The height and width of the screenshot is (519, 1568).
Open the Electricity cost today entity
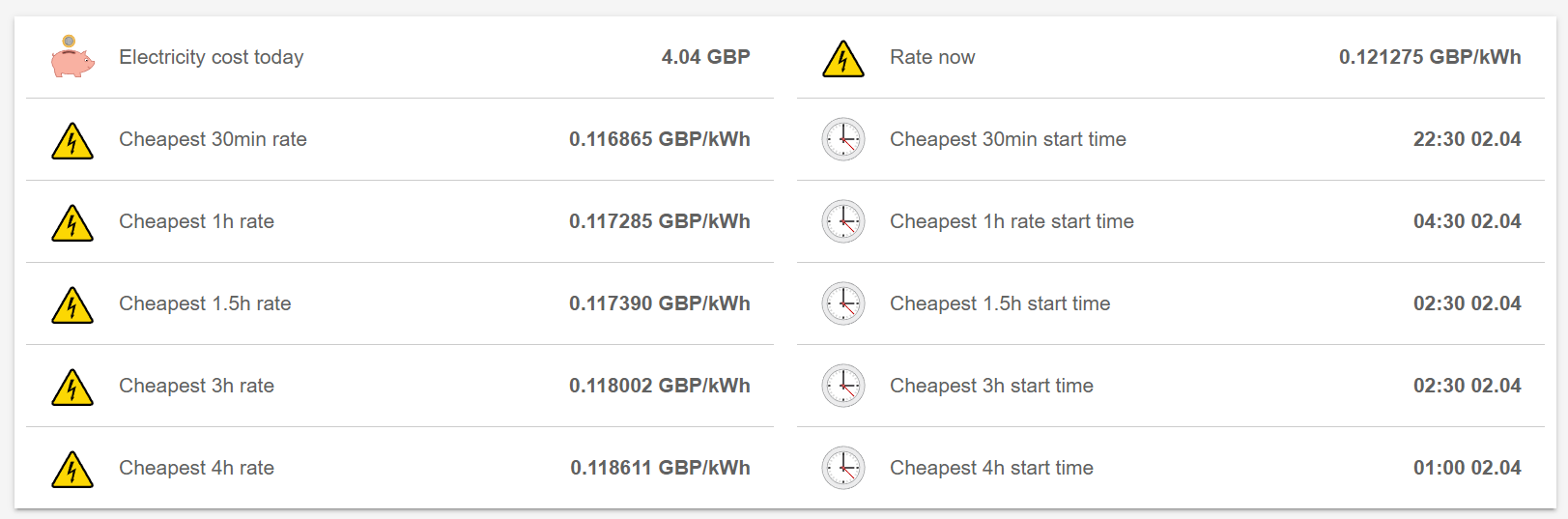(x=211, y=57)
